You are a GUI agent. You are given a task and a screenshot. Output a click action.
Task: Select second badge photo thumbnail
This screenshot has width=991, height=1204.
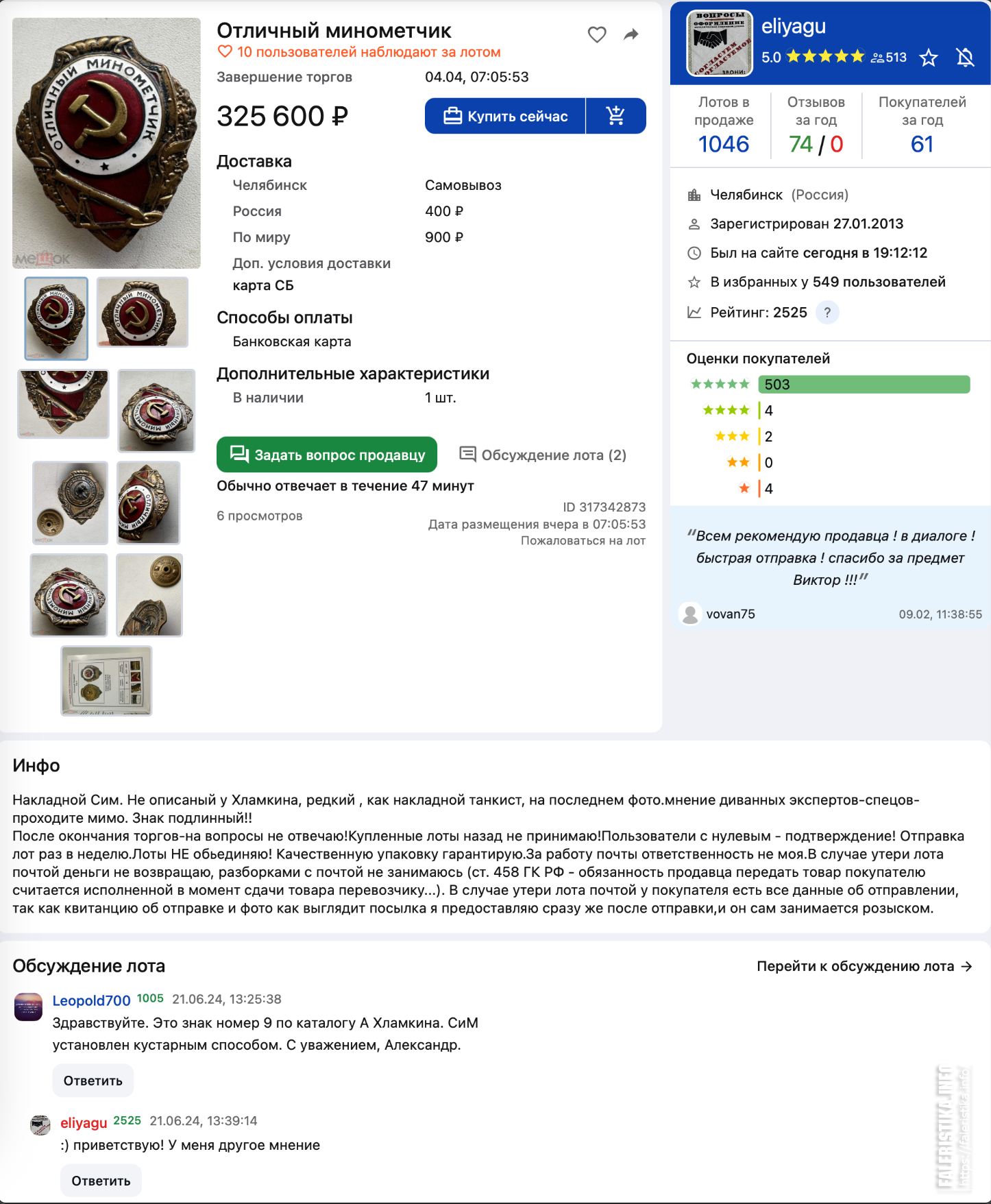tap(142, 313)
